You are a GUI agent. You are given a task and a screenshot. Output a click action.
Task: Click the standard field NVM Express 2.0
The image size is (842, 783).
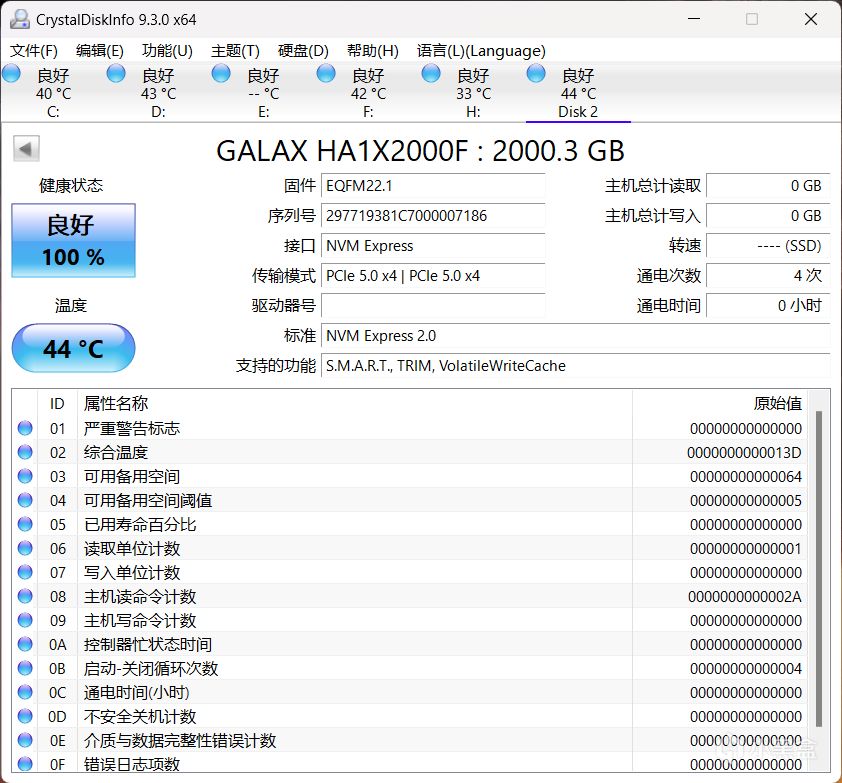576,336
